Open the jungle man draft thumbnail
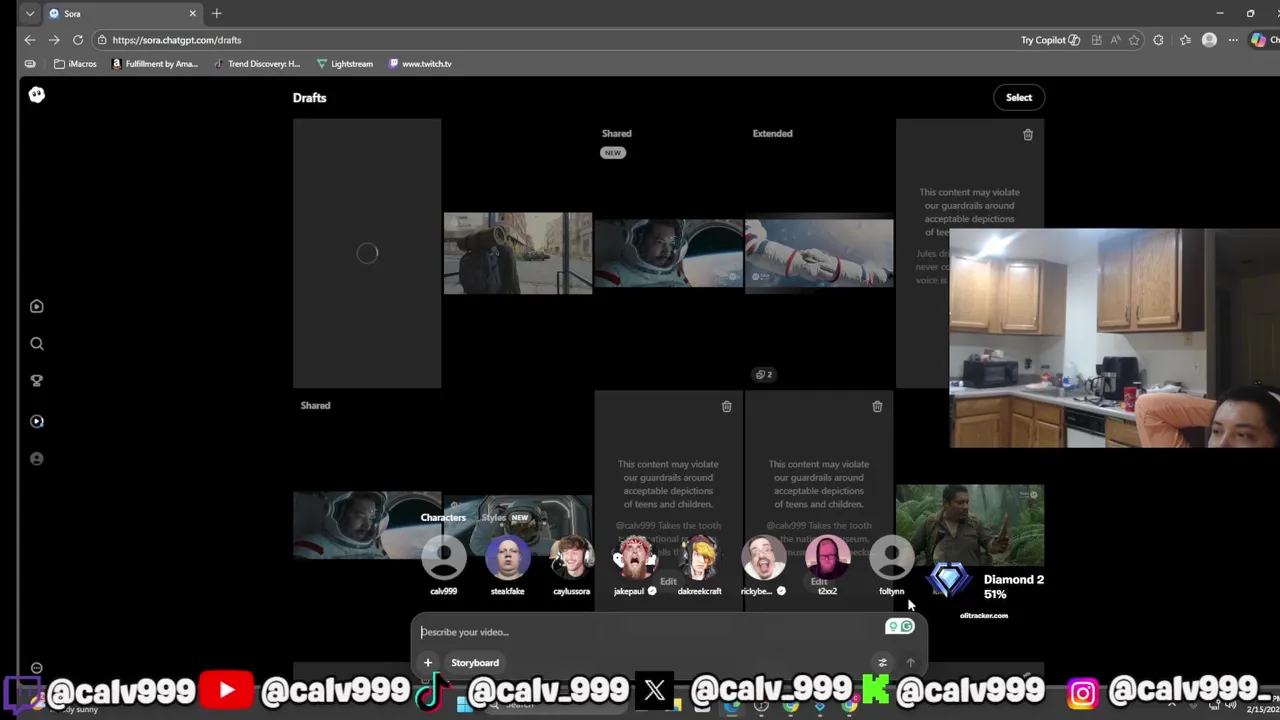Viewport: 1280px width, 720px height. pos(970,526)
